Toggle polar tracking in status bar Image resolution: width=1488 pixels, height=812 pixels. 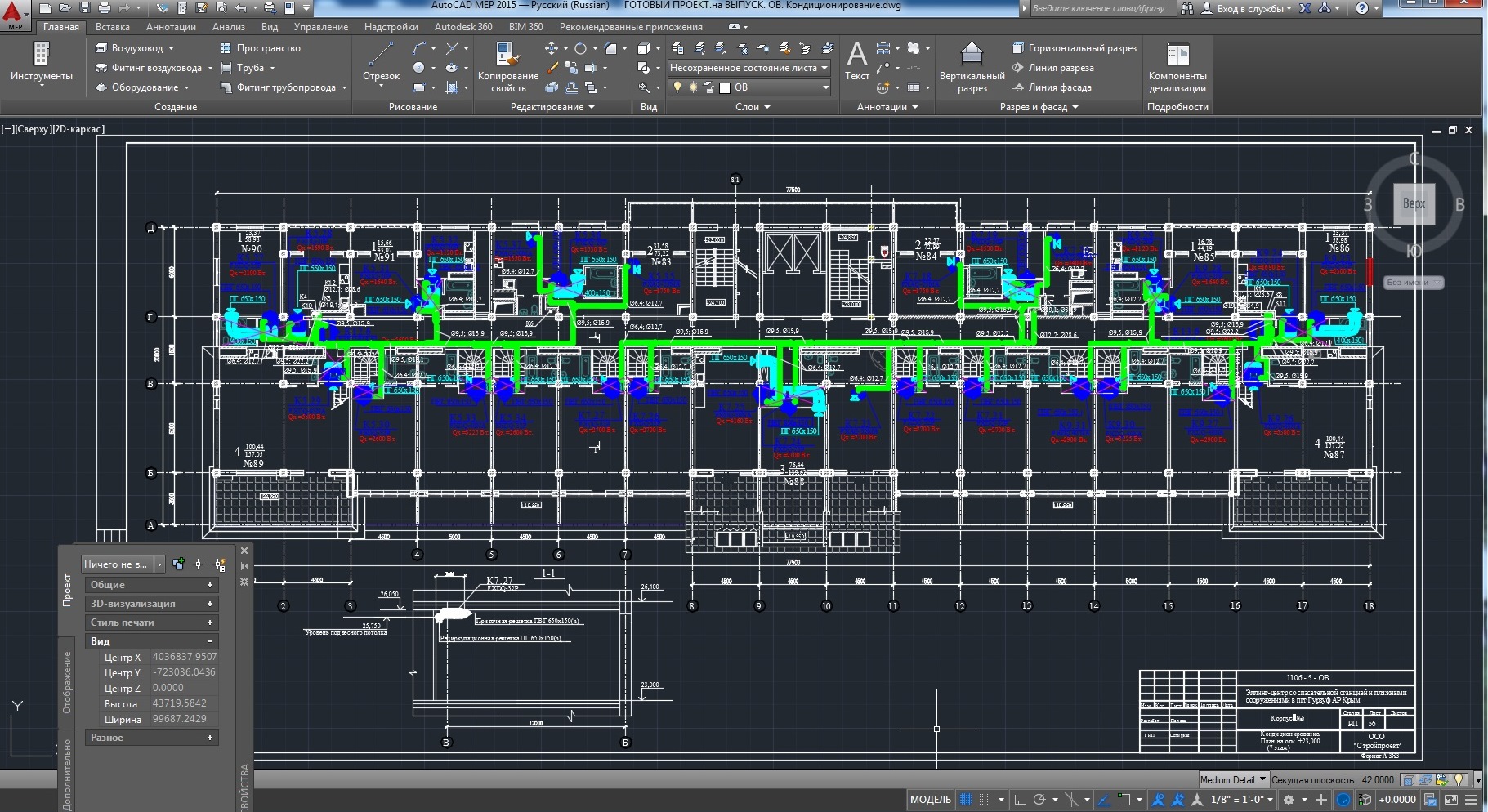[1039, 800]
